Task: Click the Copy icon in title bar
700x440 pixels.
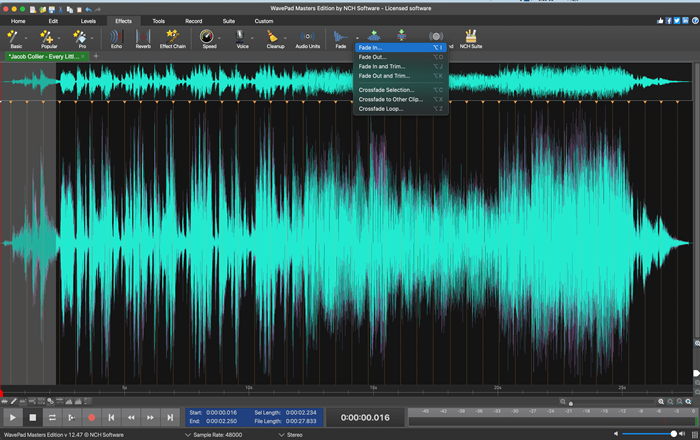Action: click(70, 9)
